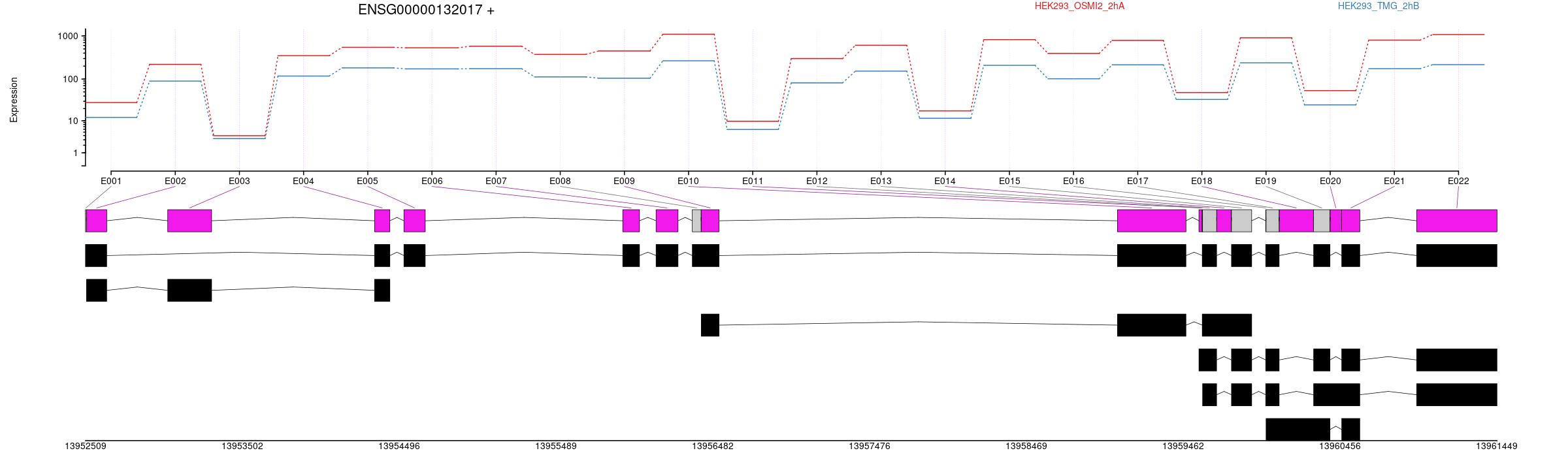Click genomic coordinate 13952509

[x=86, y=447]
